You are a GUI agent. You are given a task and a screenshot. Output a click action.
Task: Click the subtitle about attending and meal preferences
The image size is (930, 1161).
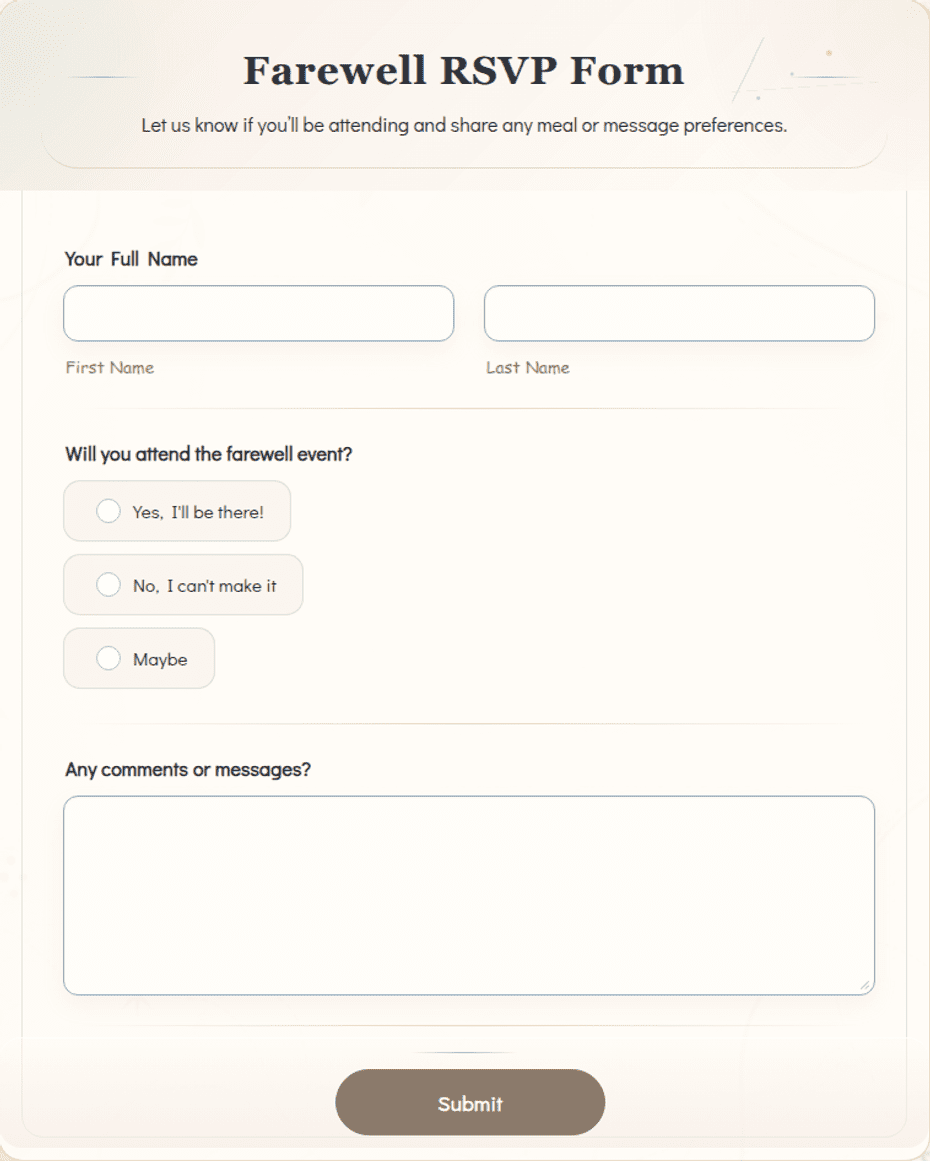464,125
